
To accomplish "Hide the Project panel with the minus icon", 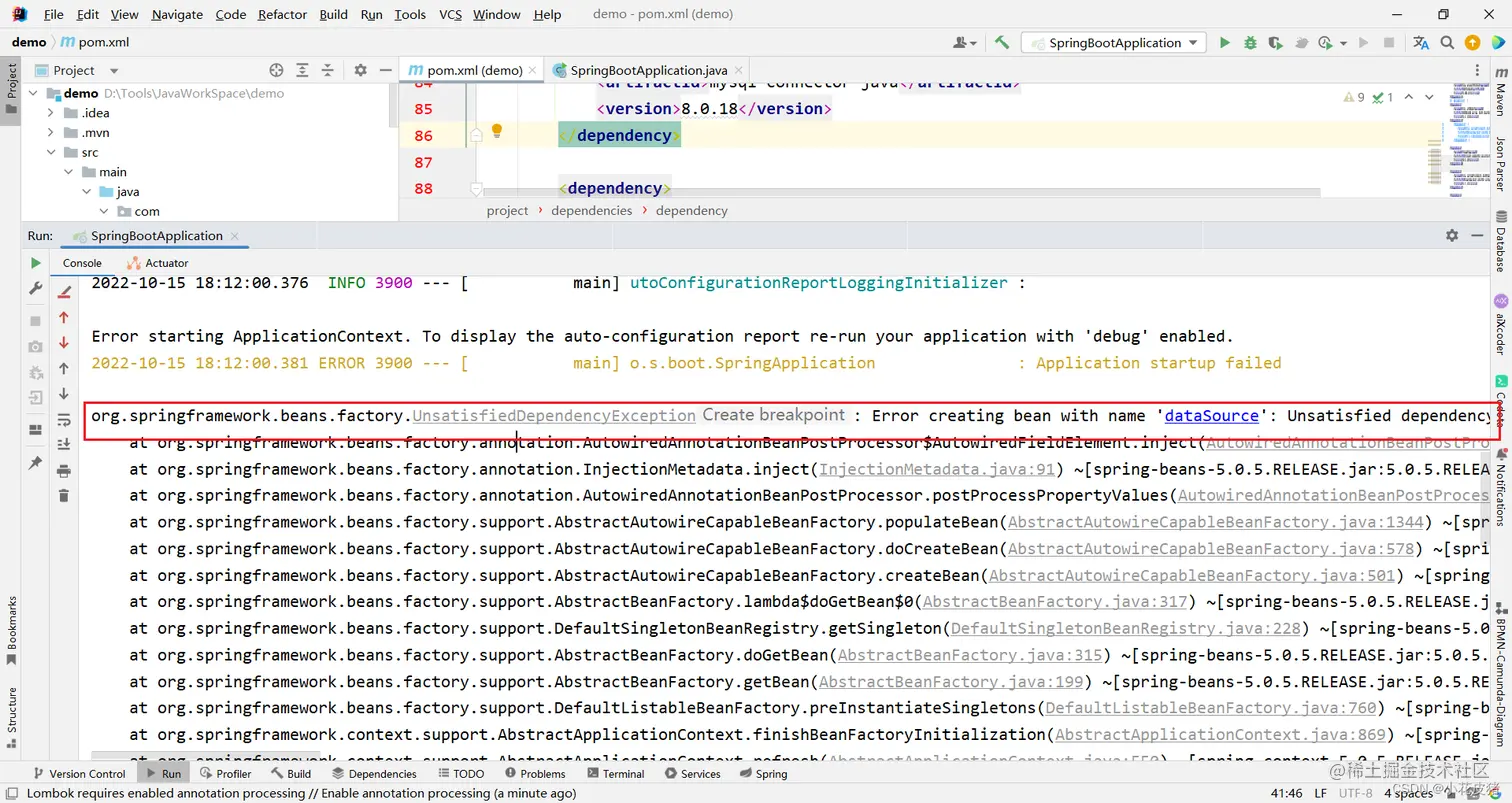I will (x=385, y=70).
